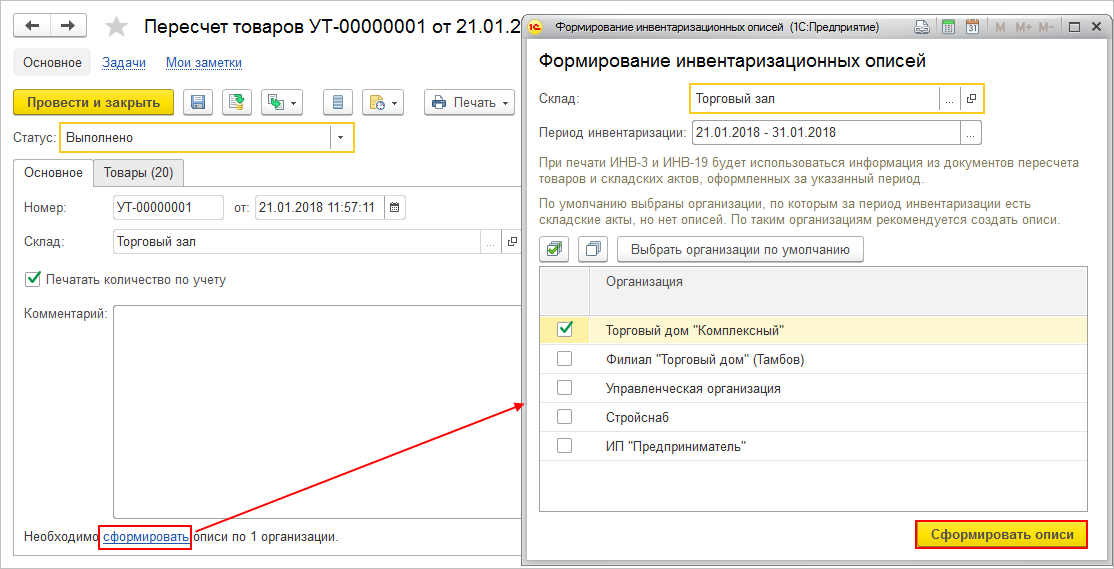The height and width of the screenshot is (569, 1114).
Task: Click the Организация column header
Action: click(838, 291)
